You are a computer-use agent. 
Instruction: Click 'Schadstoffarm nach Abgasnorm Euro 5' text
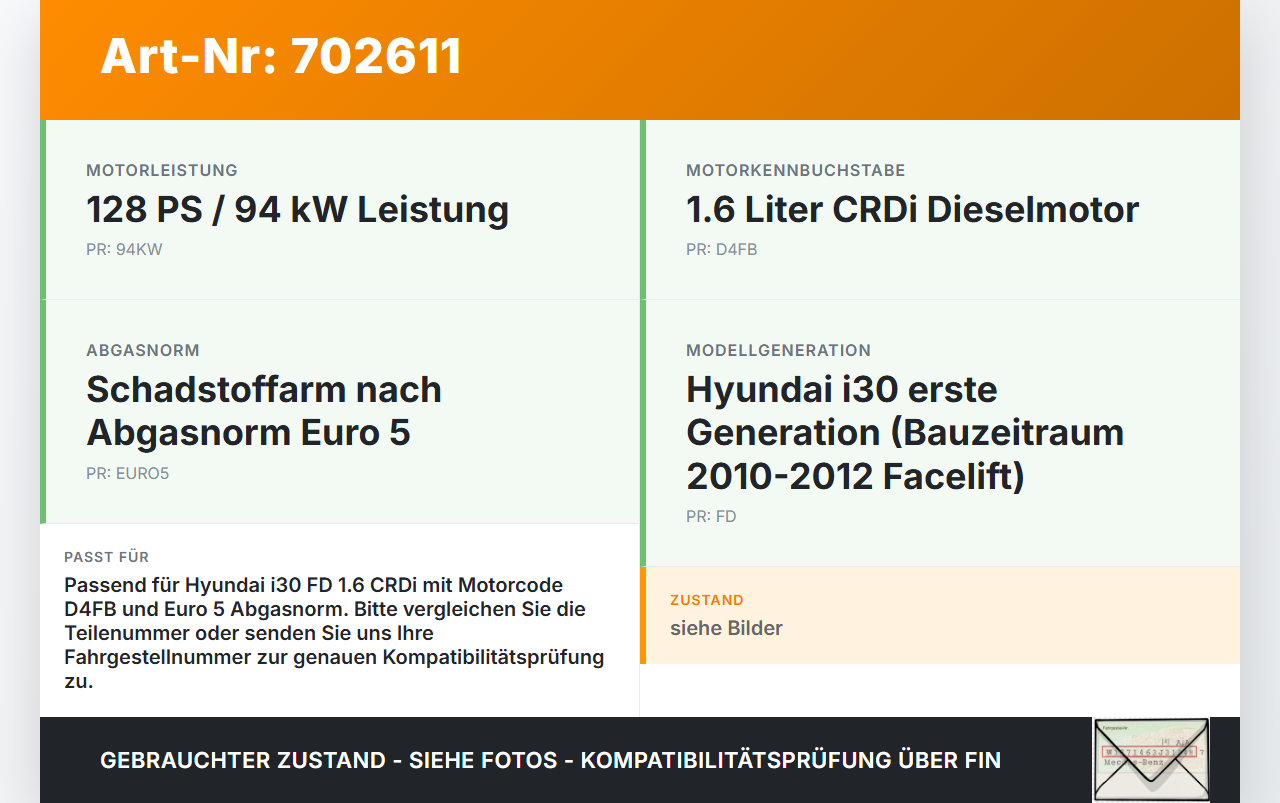coord(264,411)
